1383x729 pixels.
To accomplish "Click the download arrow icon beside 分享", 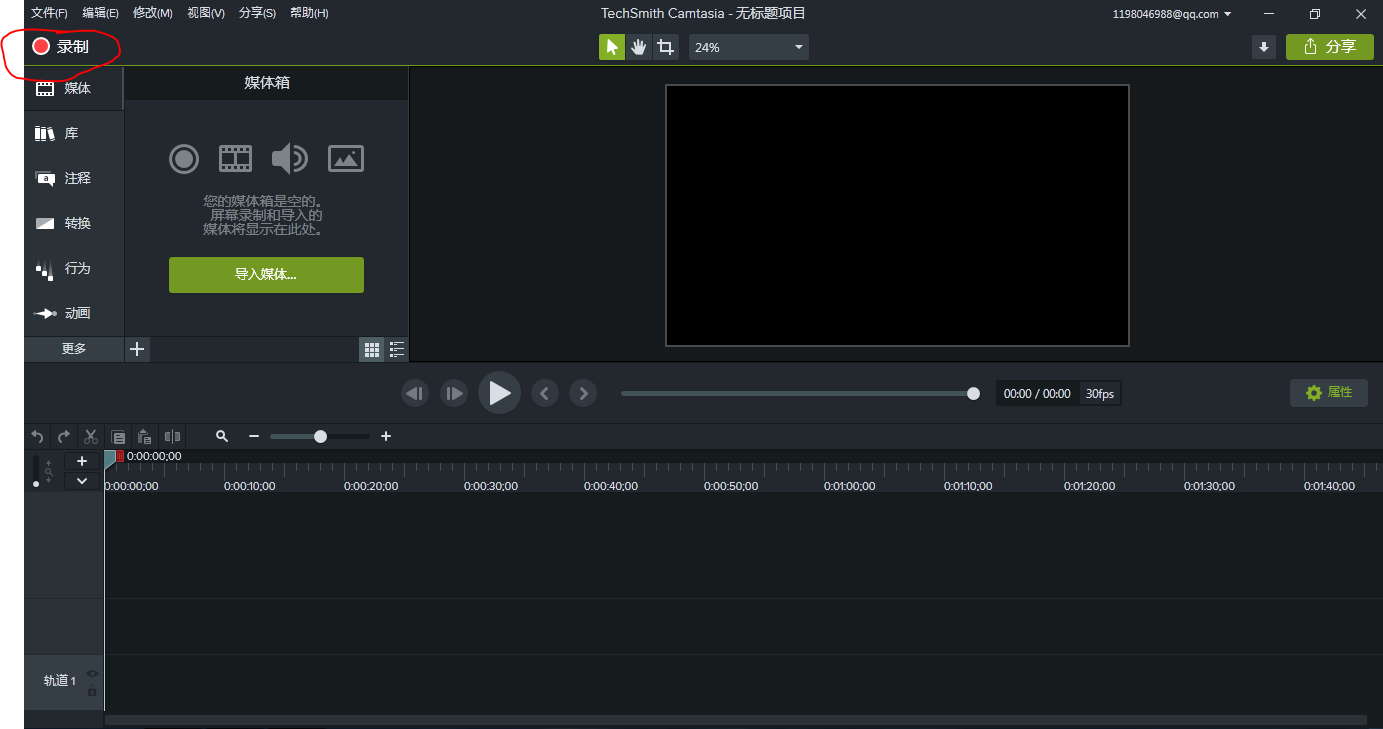I will (1264, 47).
